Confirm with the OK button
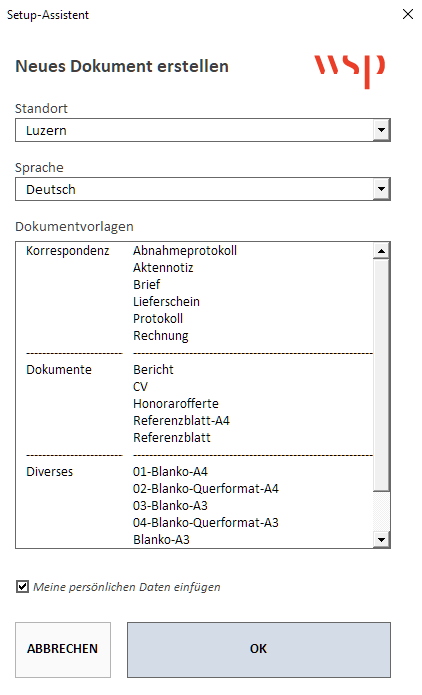This screenshot has width=422, height=695. pyautogui.click(x=259, y=650)
